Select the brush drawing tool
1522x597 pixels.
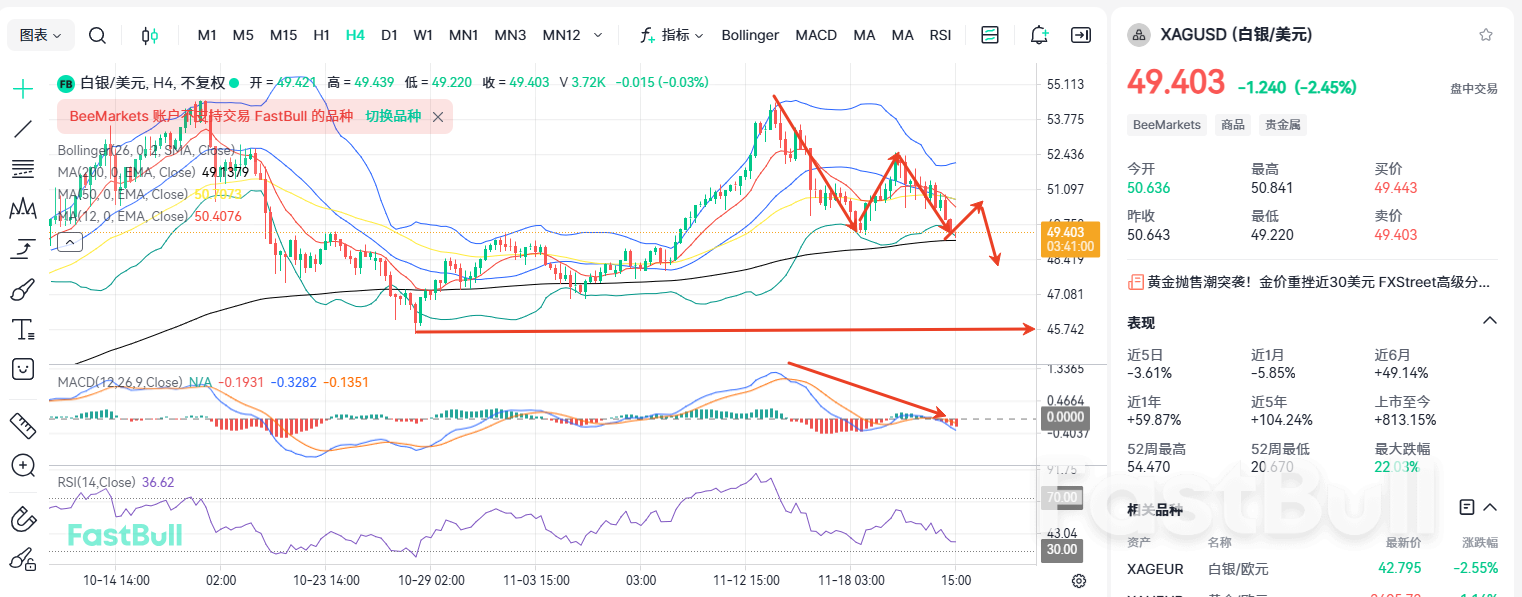22,290
